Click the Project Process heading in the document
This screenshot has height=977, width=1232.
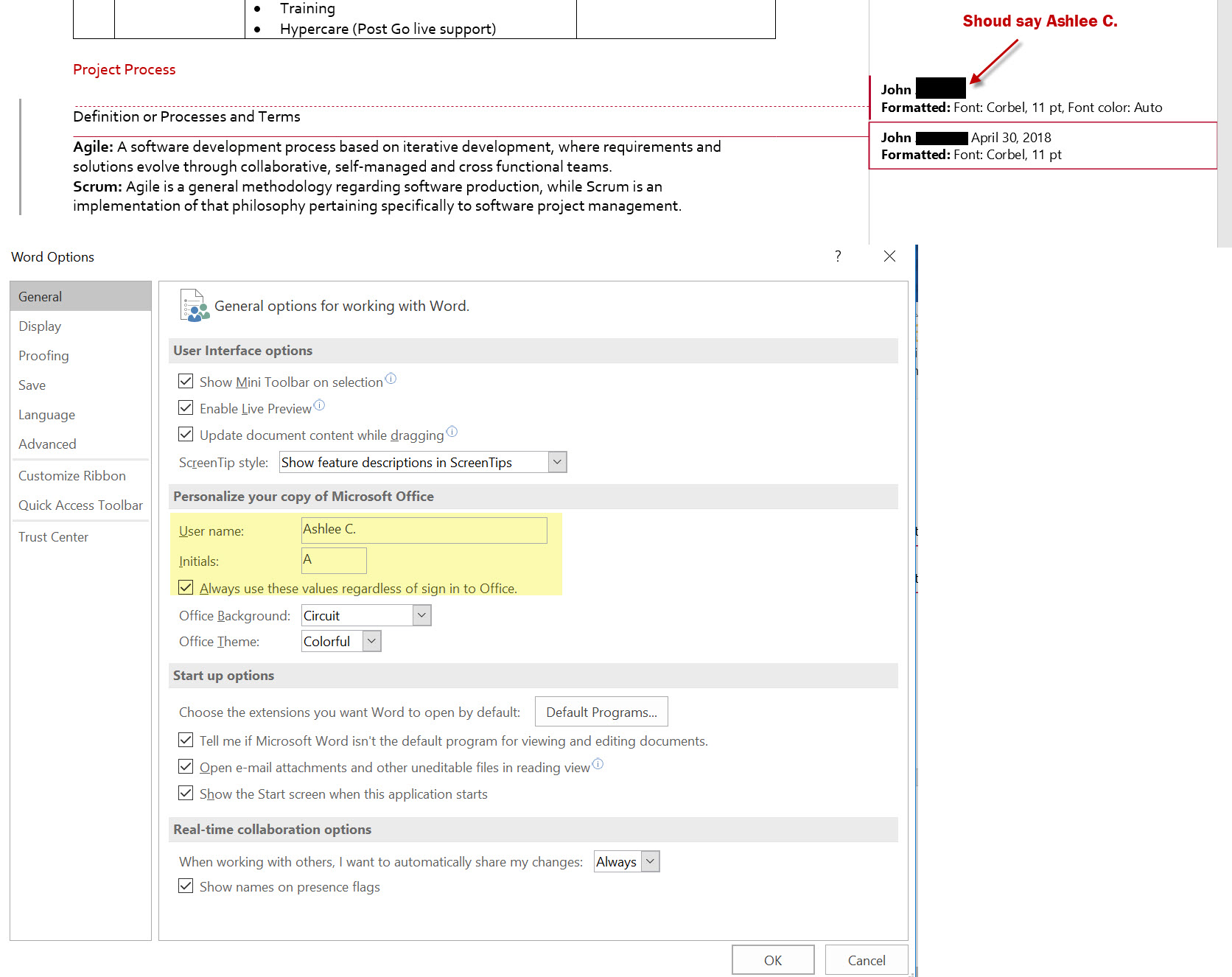[x=124, y=69]
